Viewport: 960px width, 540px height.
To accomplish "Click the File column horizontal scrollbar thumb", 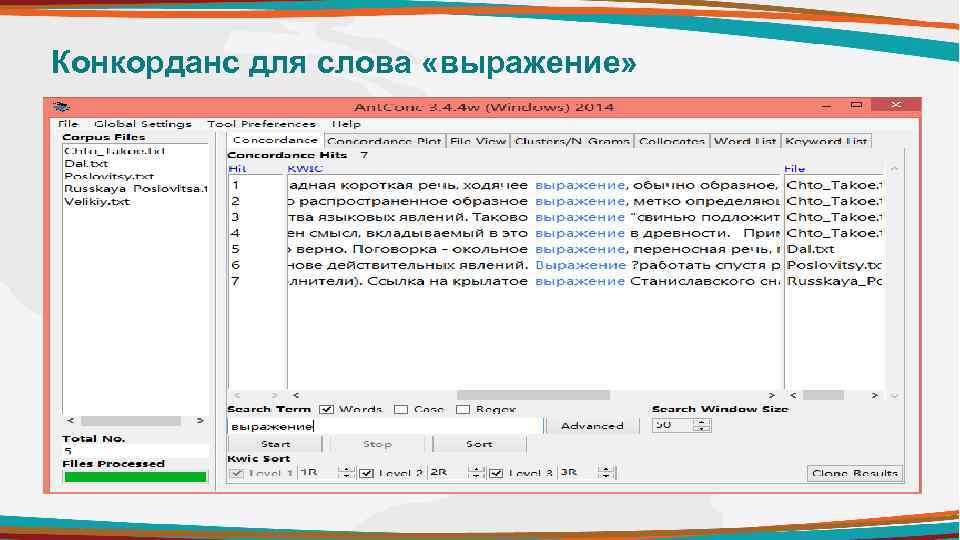I will pos(823,396).
